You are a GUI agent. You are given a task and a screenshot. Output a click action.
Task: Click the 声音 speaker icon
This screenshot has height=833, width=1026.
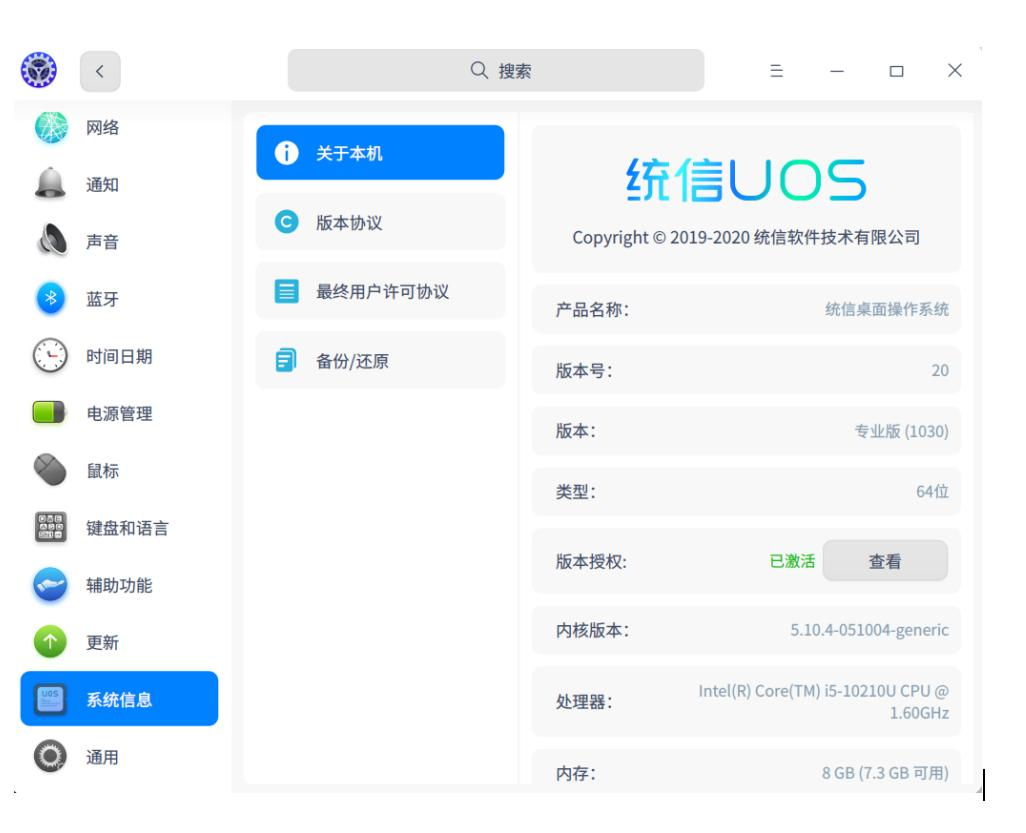point(52,240)
